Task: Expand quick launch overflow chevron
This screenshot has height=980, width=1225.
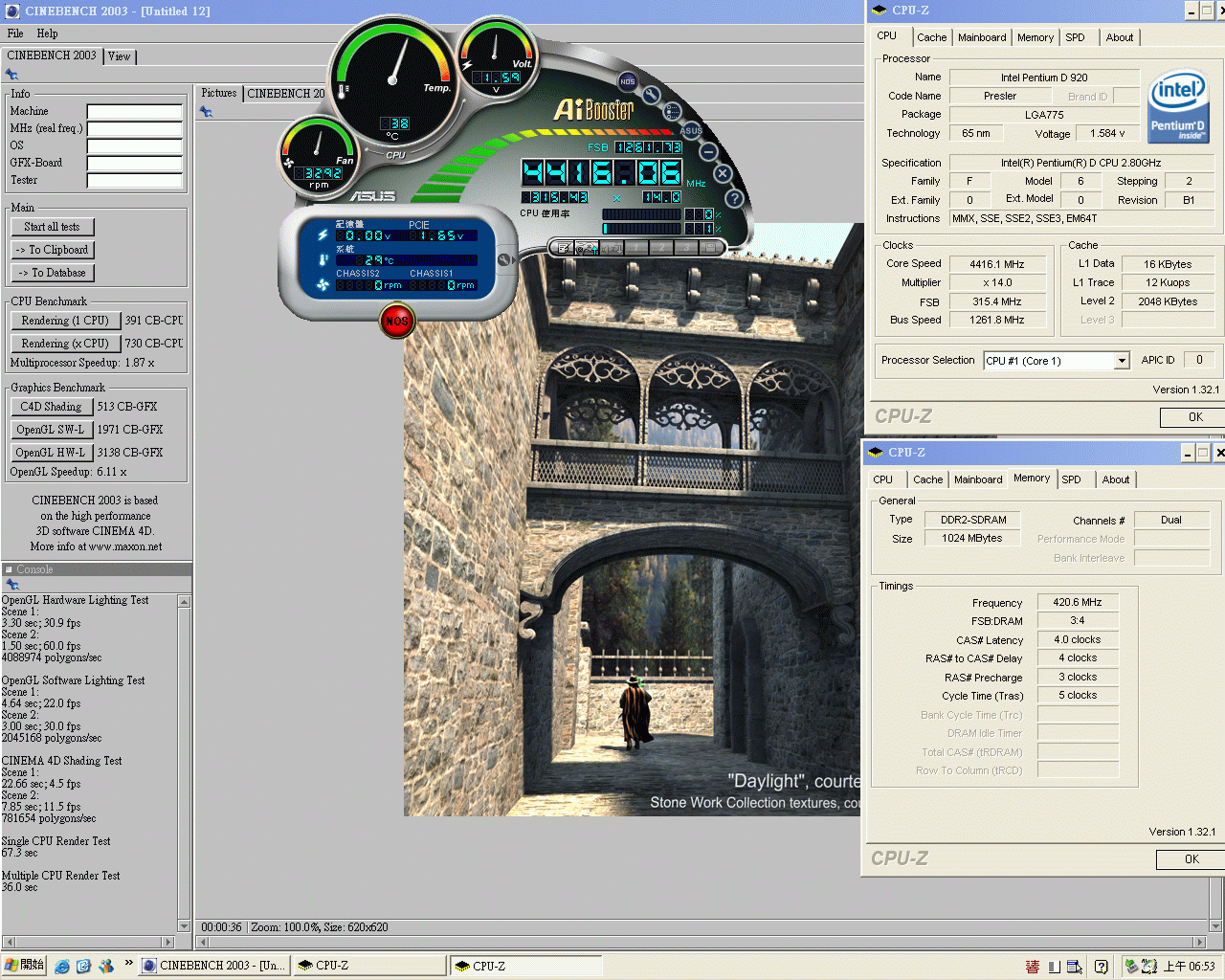Action: [128, 963]
